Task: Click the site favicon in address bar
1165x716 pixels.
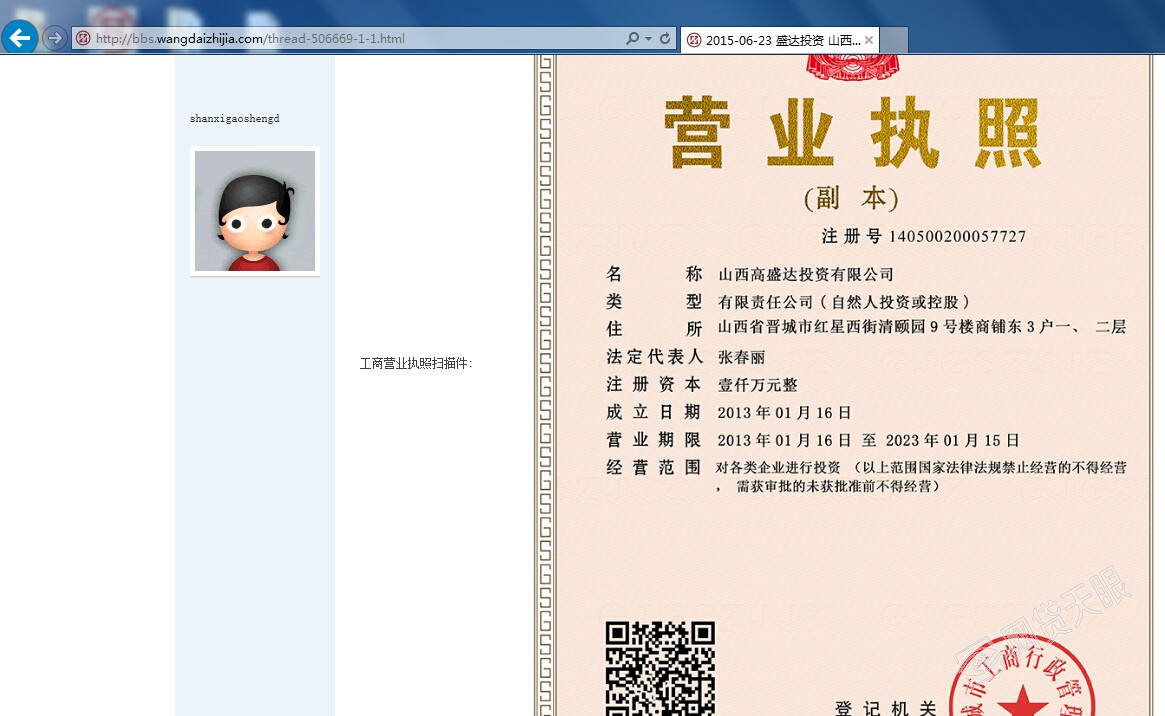Action: point(83,39)
